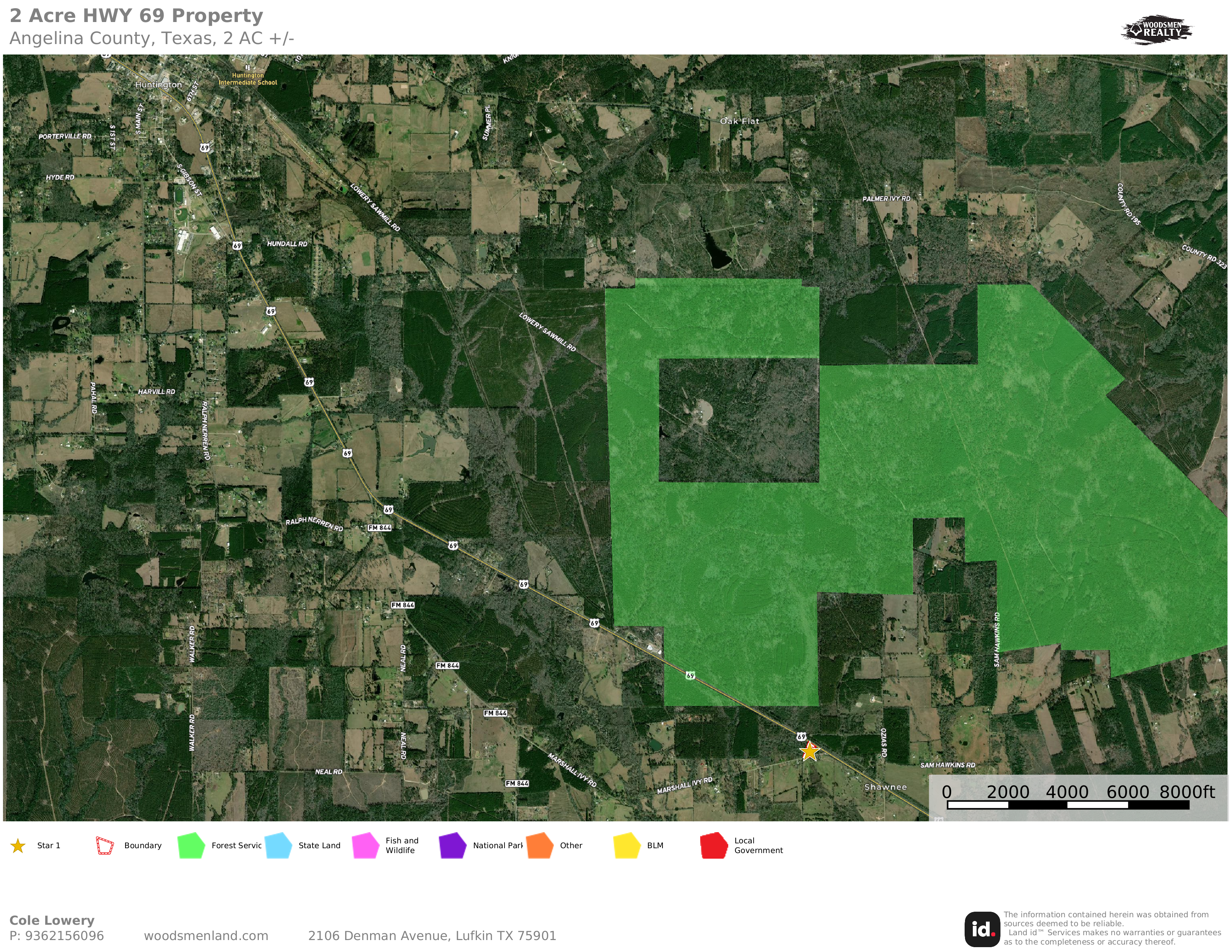The height and width of the screenshot is (952, 1232).
Task: Click the 2 Acre HWY 69 Property title
Action: 137,16
